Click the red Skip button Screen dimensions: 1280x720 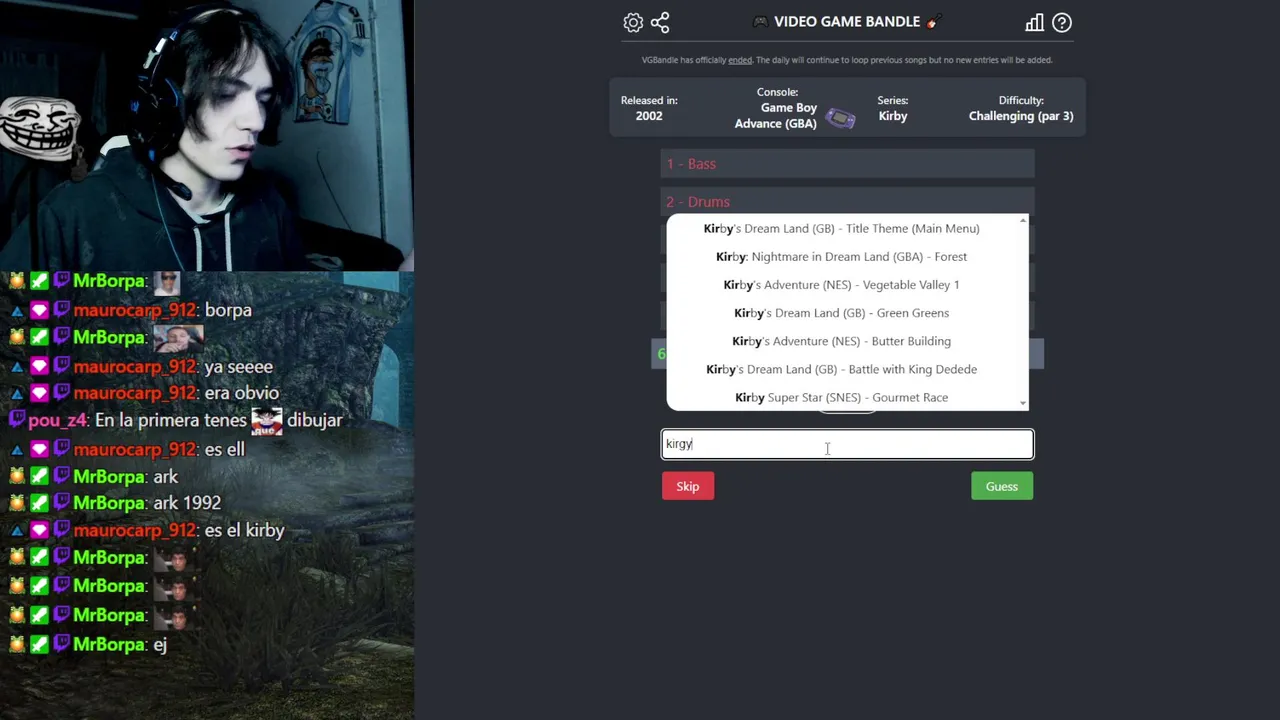coord(688,486)
